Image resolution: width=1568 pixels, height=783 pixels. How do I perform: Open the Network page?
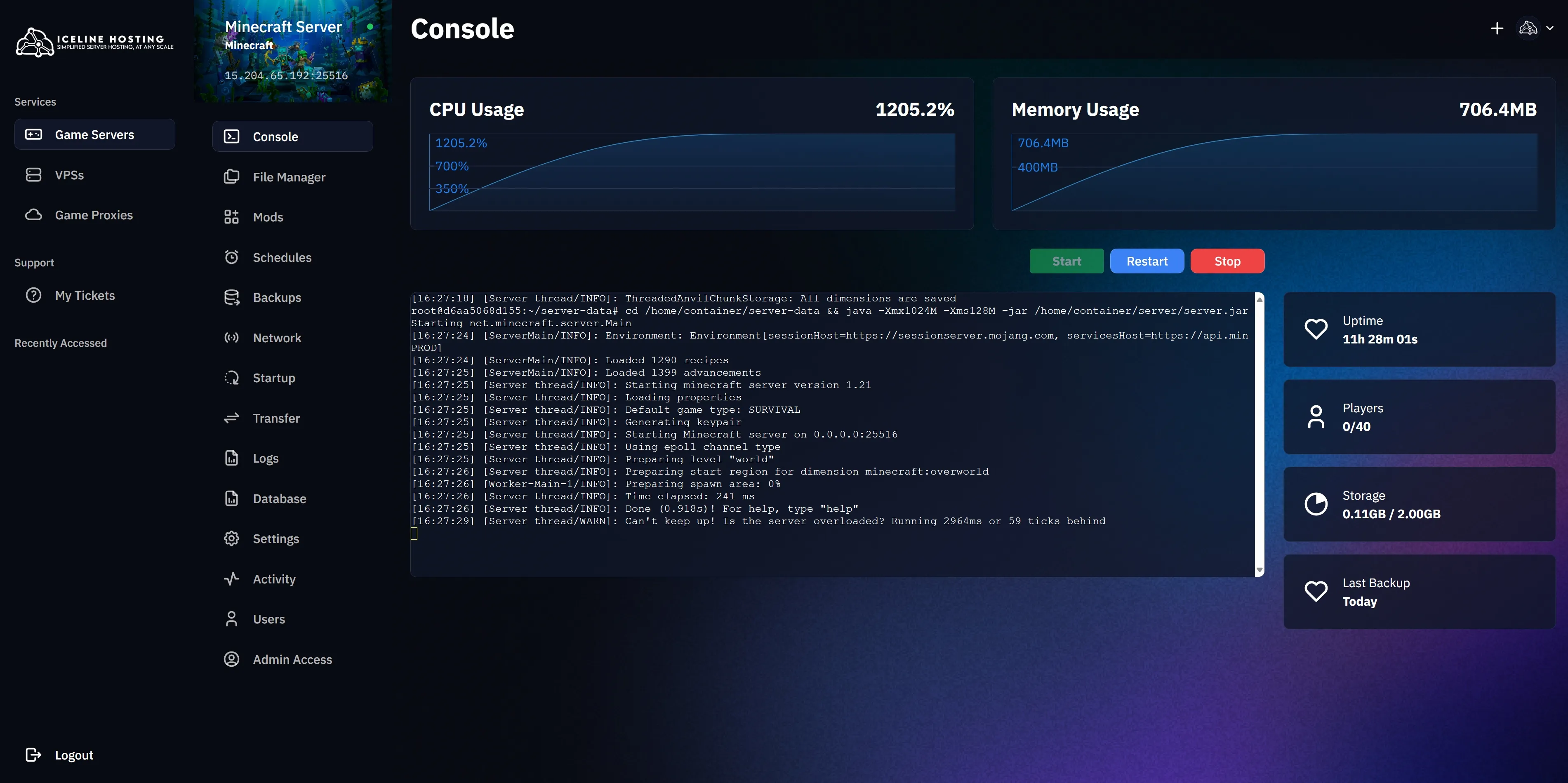[x=293, y=338]
